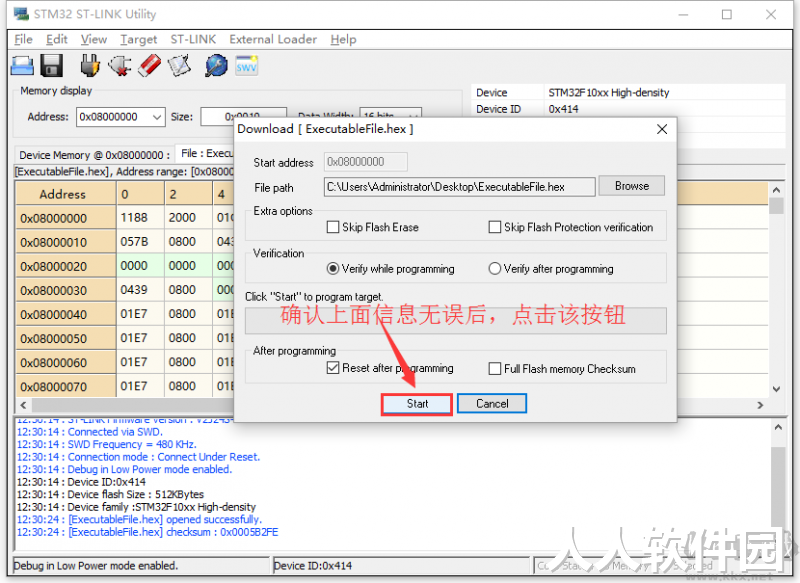Click the File path input field

click(x=459, y=187)
